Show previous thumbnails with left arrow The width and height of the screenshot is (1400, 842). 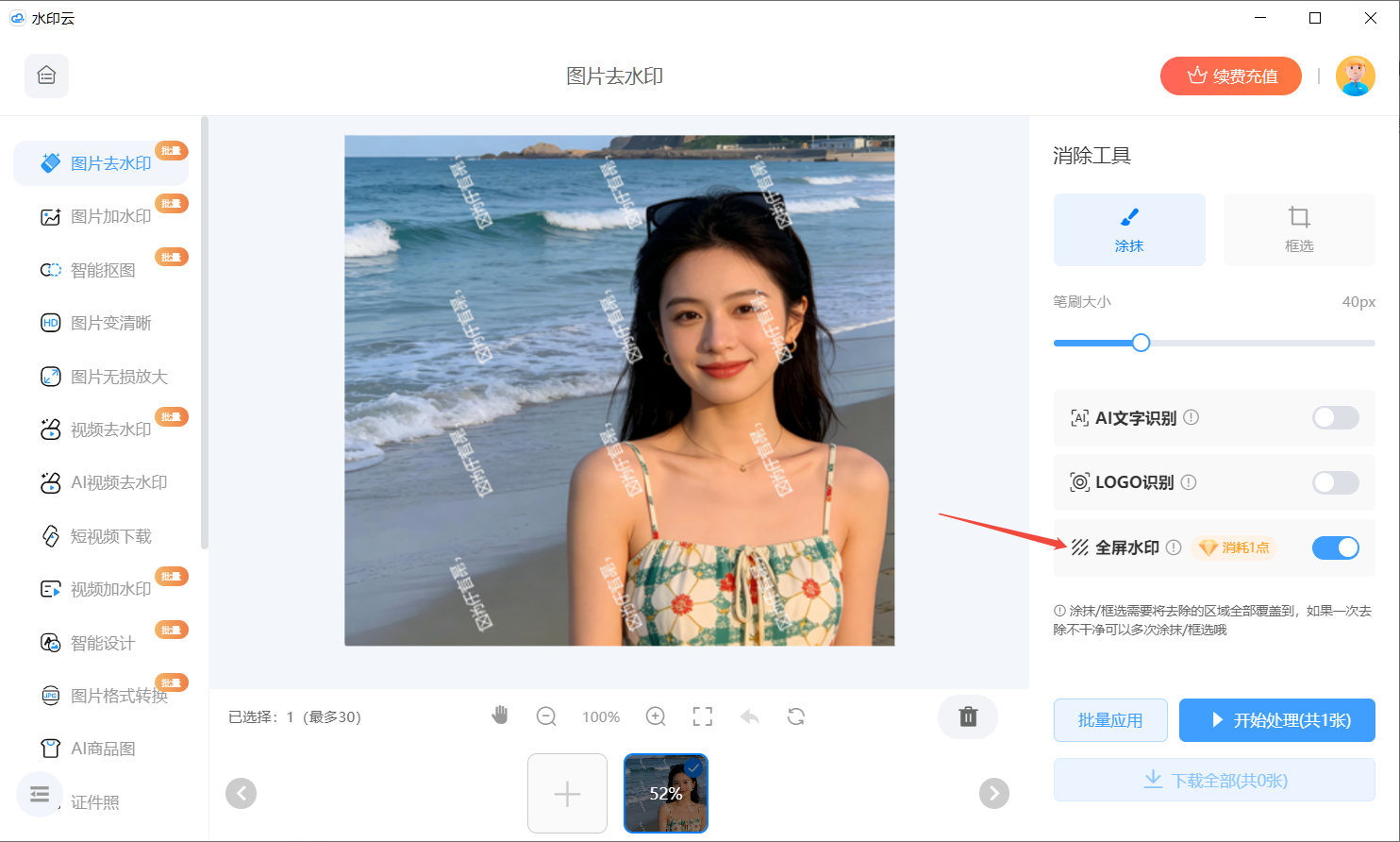(241, 794)
